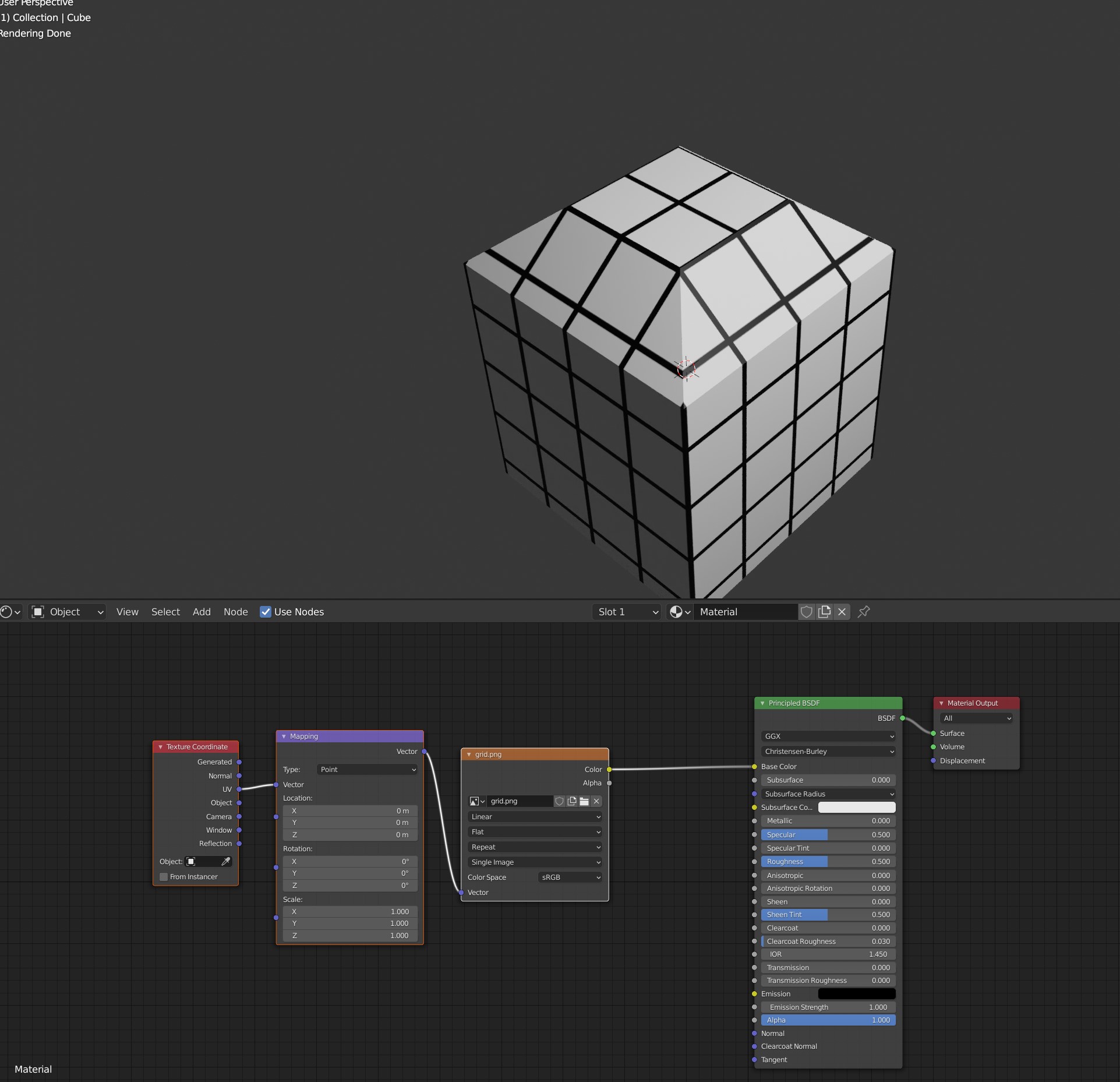
Task: Enable the From Instancer checkbox
Action: pyautogui.click(x=164, y=876)
